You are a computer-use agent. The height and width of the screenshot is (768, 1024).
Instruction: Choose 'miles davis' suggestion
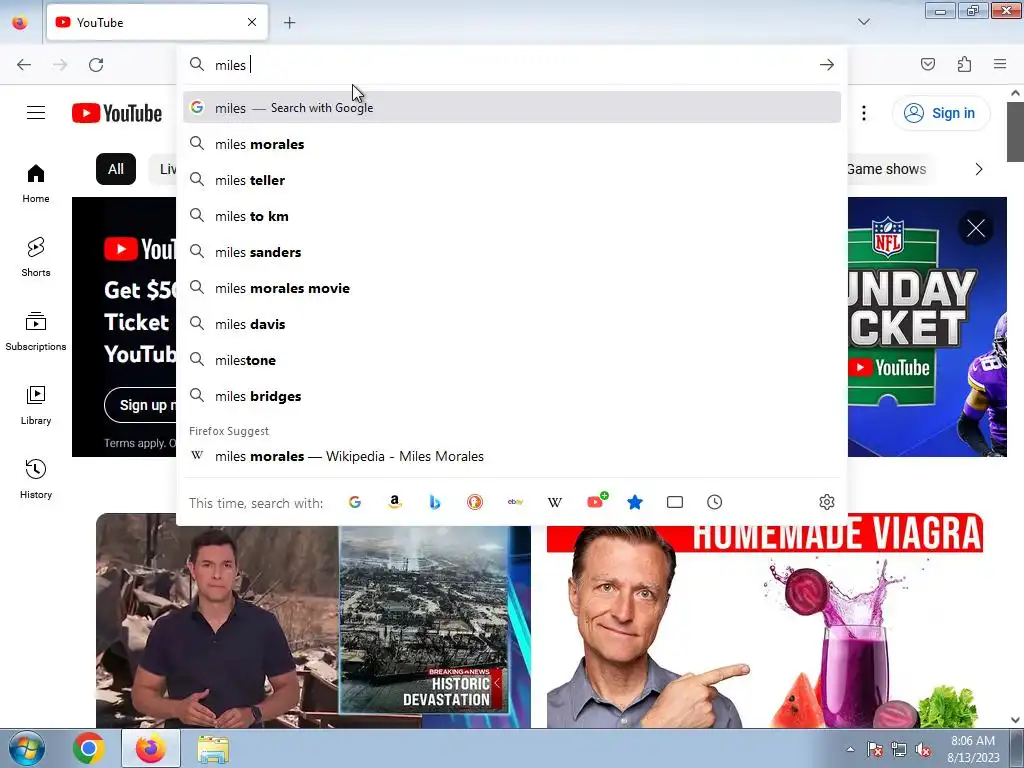512,324
